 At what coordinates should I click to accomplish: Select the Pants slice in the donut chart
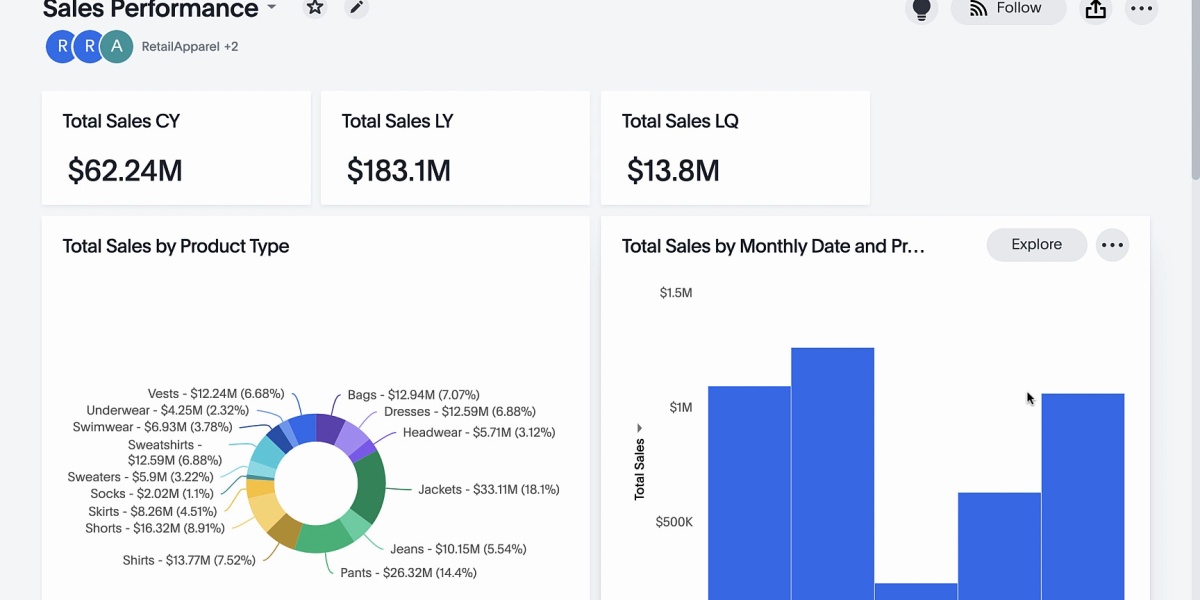pos(325,538)
